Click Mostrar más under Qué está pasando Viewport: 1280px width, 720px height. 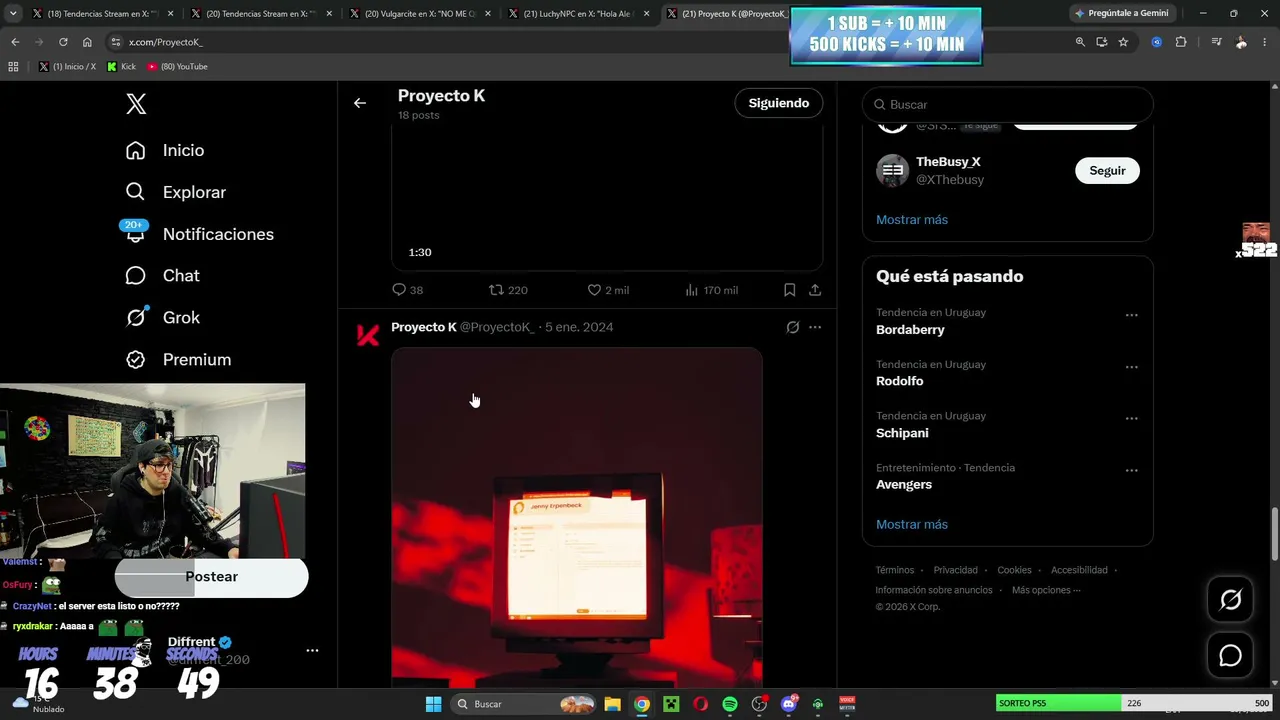pos(912,524)
